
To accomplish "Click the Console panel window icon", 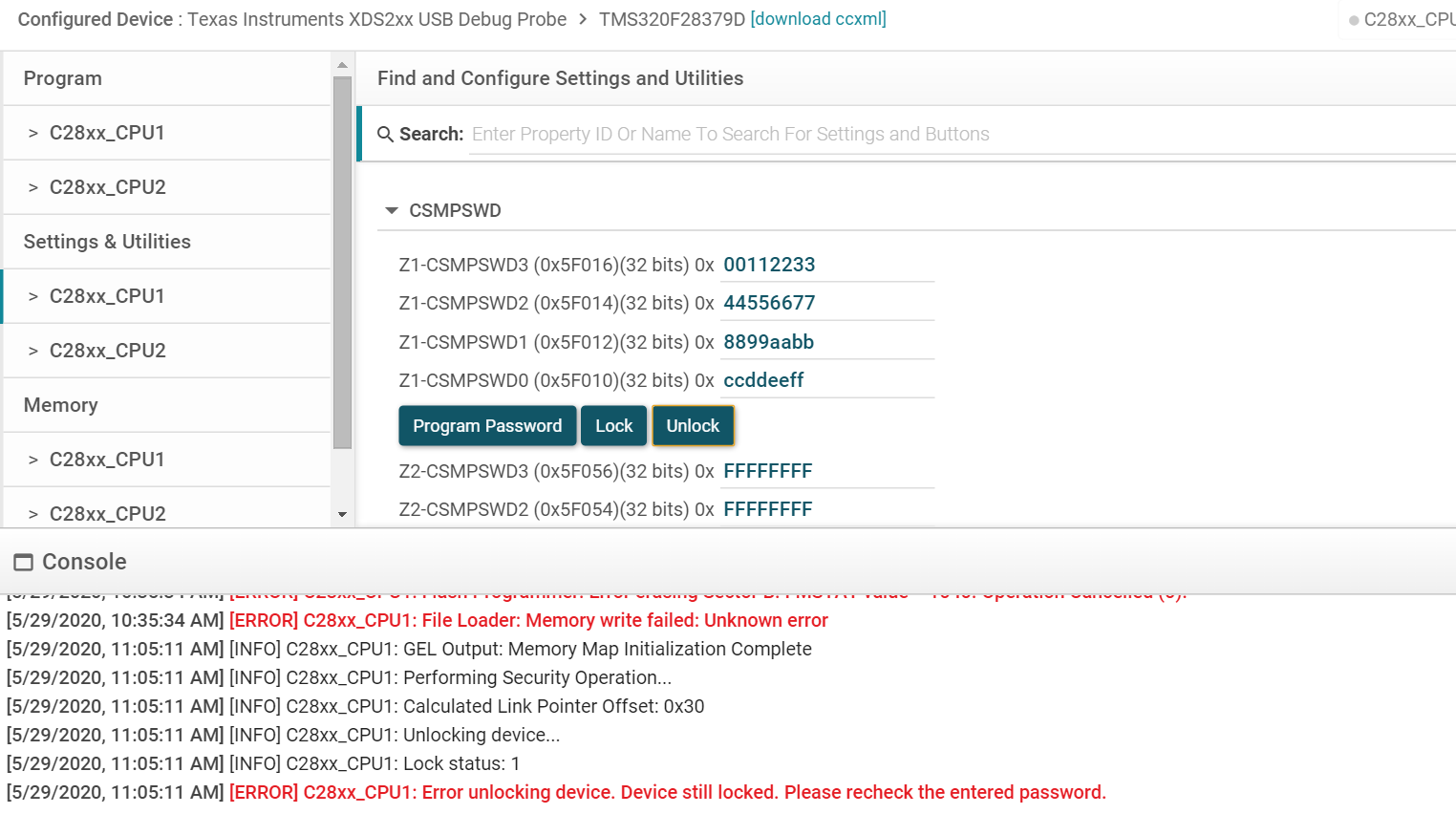I will point(24,562).
